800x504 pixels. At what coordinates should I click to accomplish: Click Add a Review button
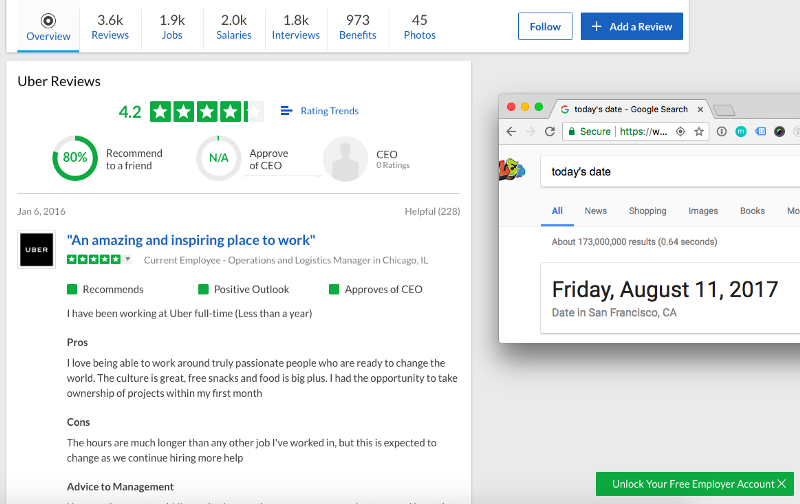coord(632,27)
